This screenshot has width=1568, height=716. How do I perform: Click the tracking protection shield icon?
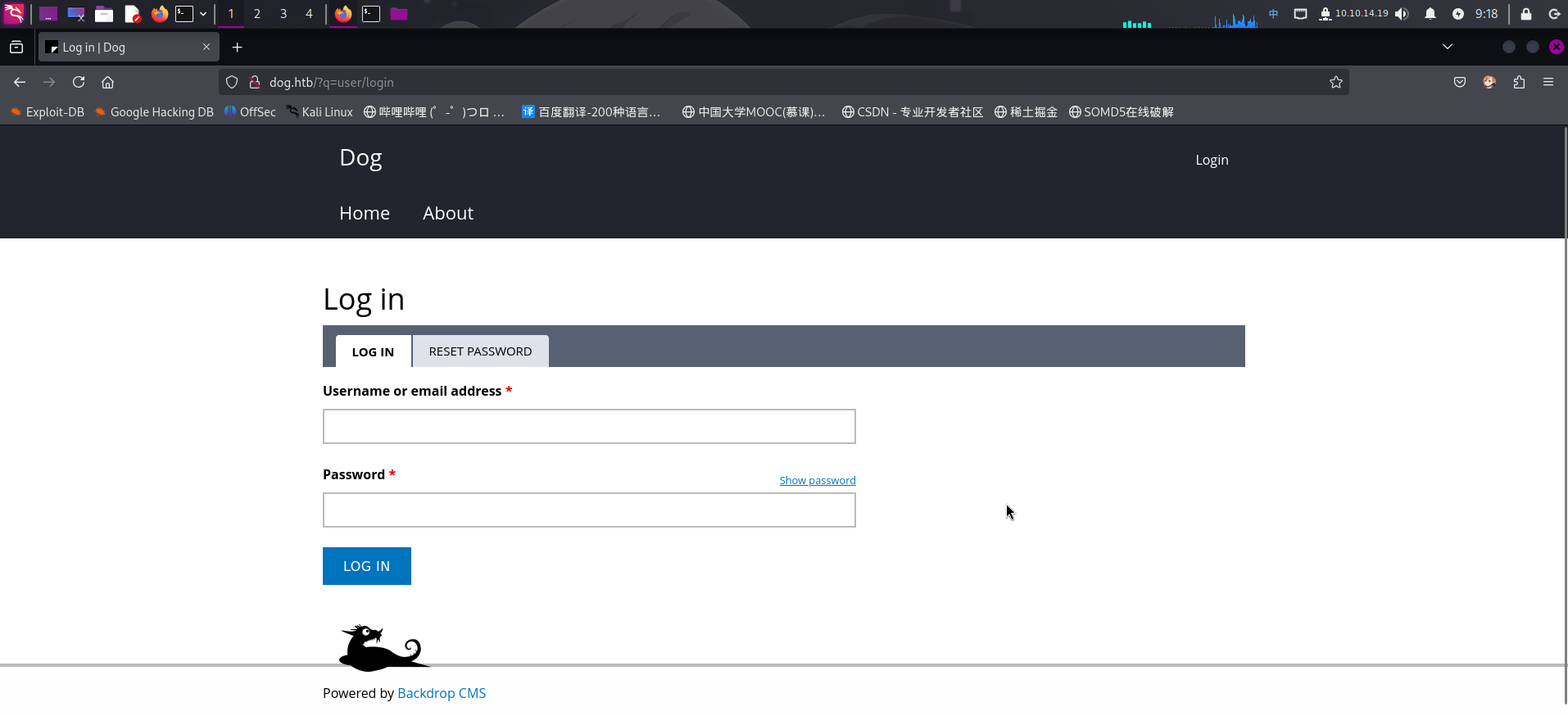click(232, 82)
